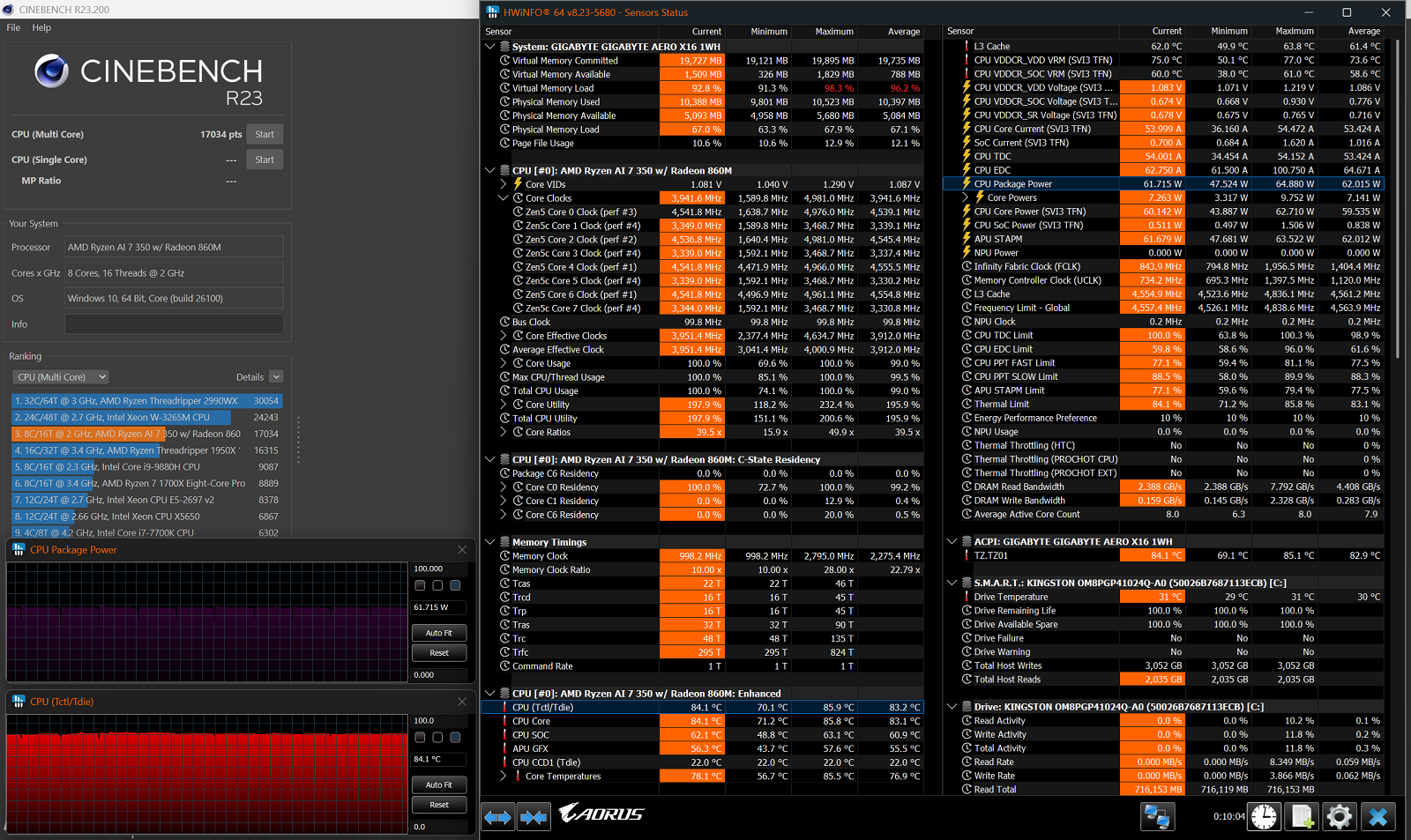Collapse the System: GIGABYTE AERO X16 section
Screen dimensions: 1411x840
[x=490, y=47]
